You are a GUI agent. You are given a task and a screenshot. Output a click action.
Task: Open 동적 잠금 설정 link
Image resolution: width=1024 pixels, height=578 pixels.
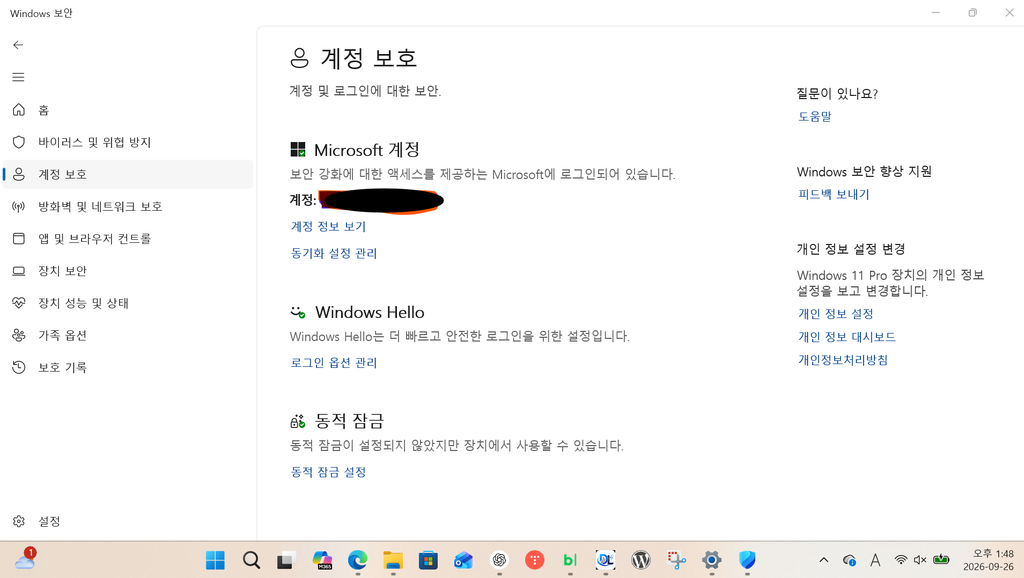coord(328,472)
